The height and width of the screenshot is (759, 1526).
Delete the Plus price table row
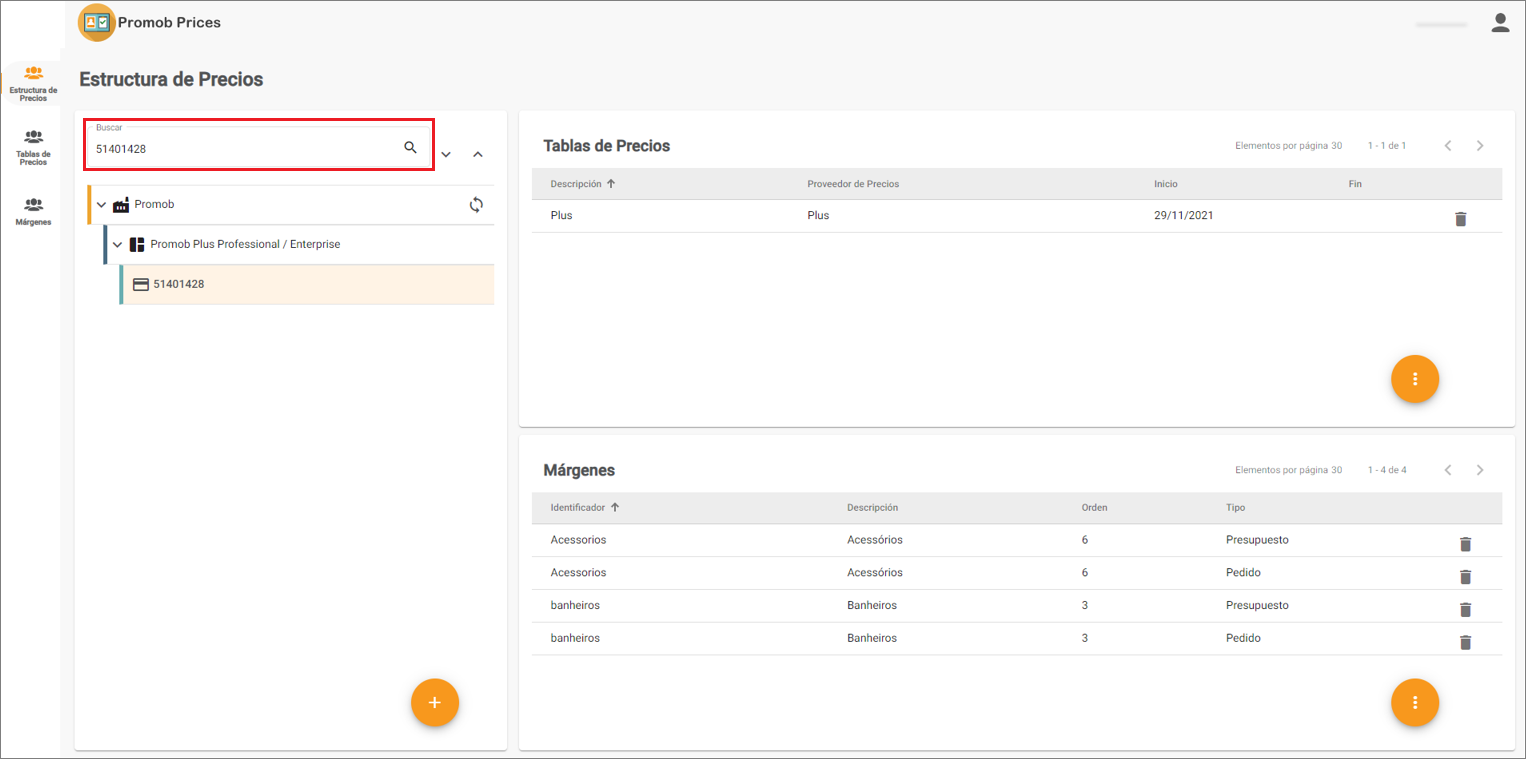pos(1460,219)
